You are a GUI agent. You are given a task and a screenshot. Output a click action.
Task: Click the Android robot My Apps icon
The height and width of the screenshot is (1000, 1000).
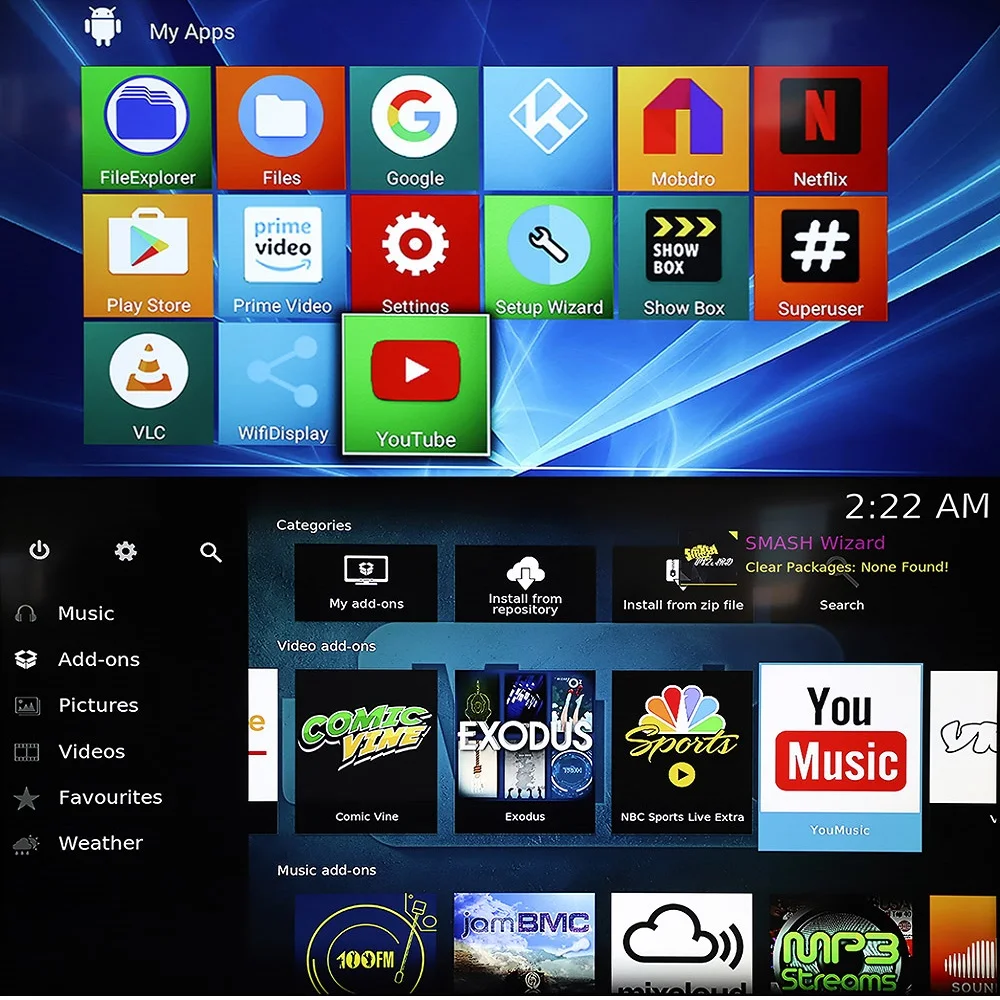103,27
